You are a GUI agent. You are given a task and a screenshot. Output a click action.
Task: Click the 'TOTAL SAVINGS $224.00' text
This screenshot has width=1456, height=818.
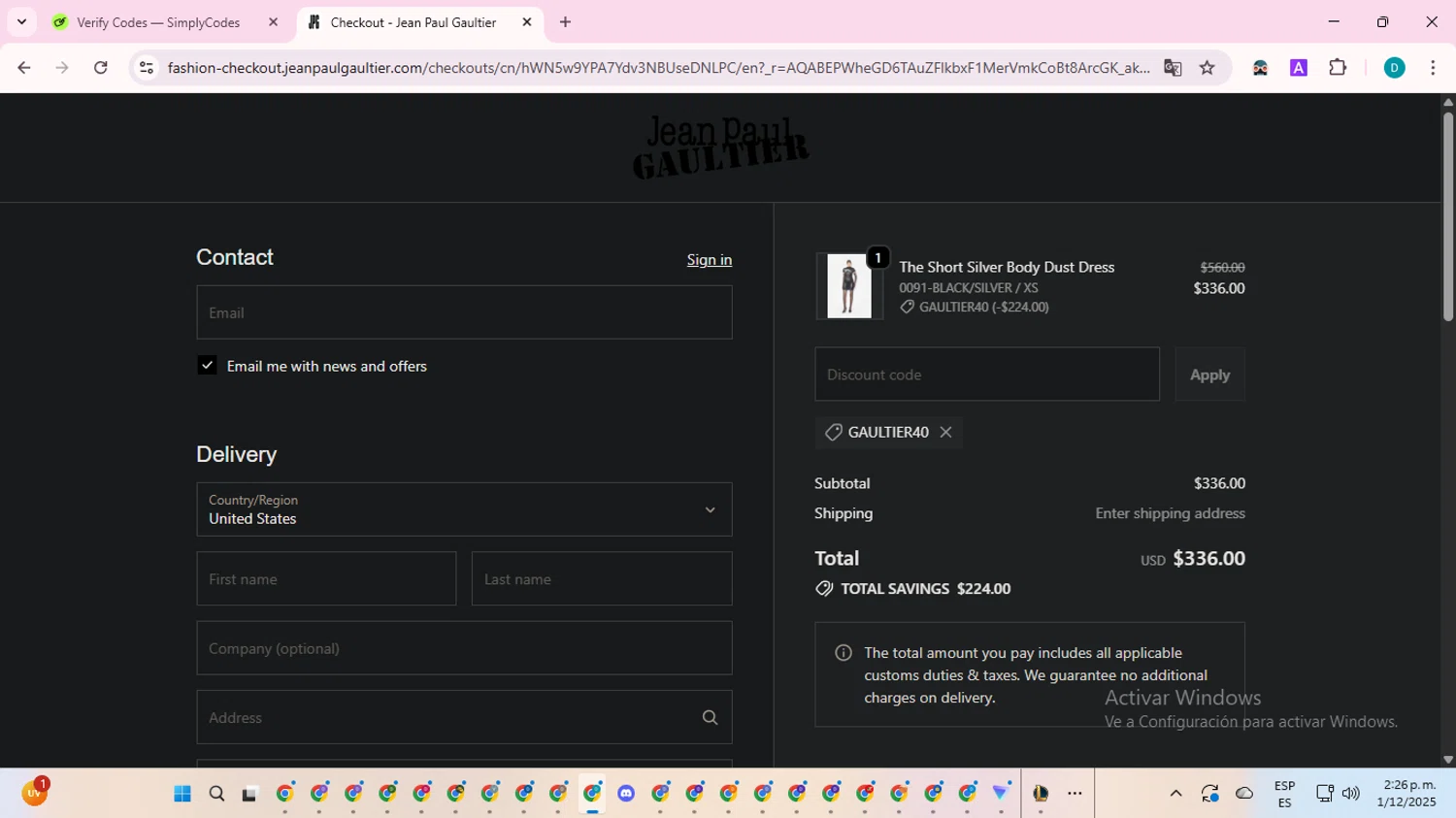point(925,589)
